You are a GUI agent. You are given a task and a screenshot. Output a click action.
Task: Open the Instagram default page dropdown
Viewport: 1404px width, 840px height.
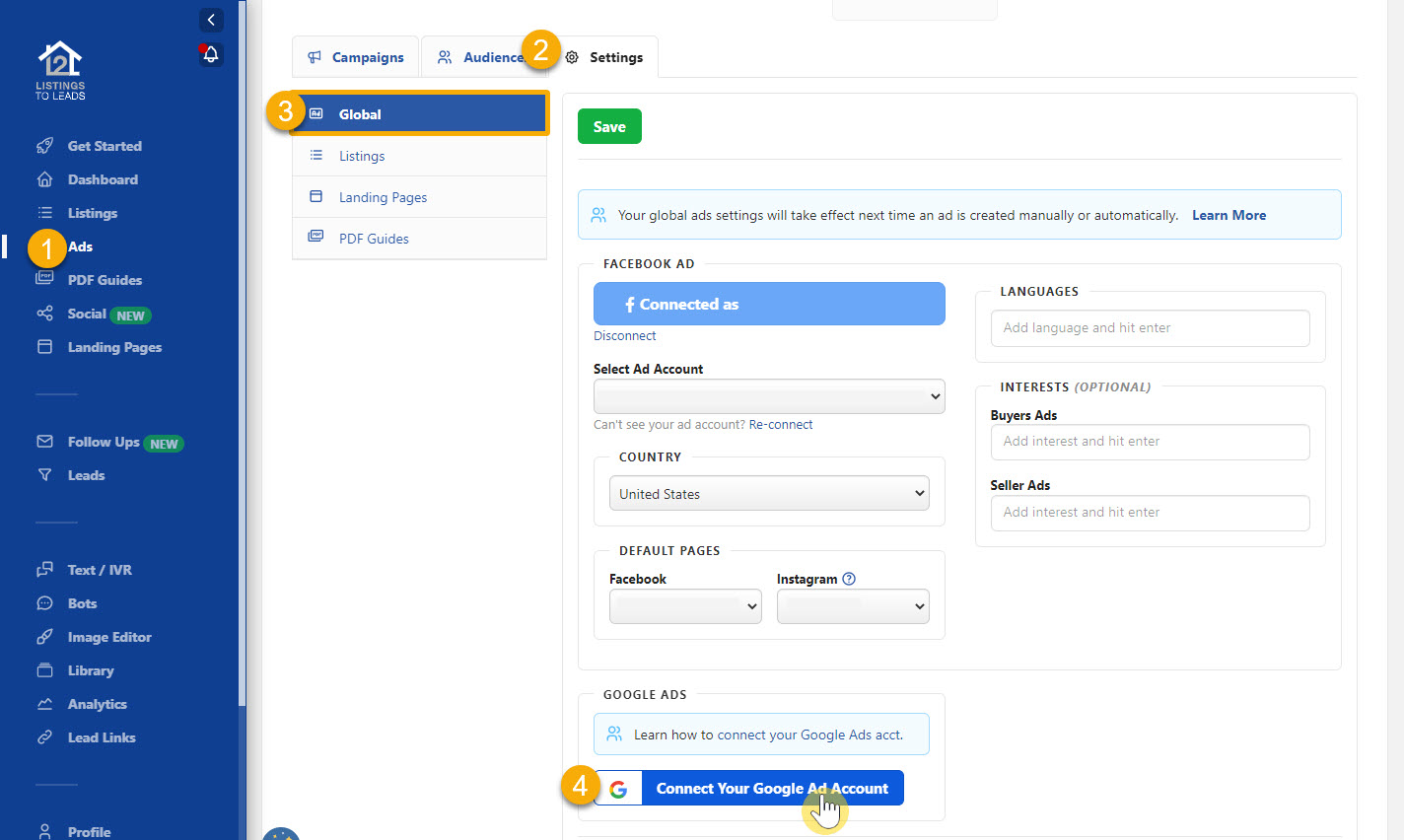[852, 606]
